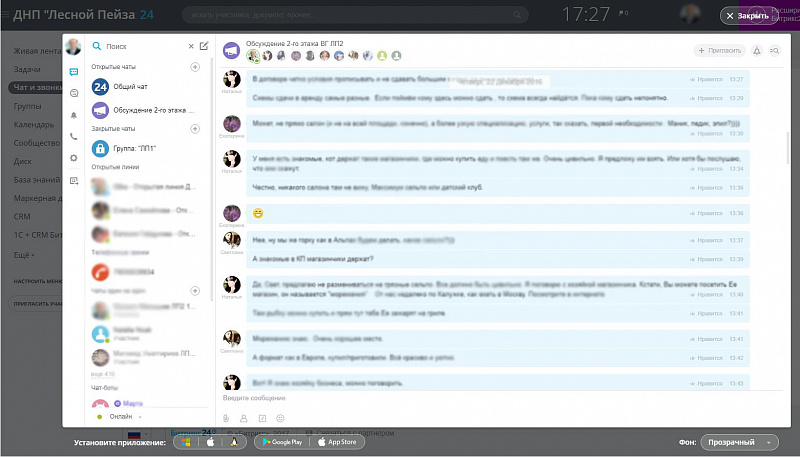The width and height of the screenshot is (800, 457).
Task: Click the megaphone chat avatar in header
Action: click(232, 50)
